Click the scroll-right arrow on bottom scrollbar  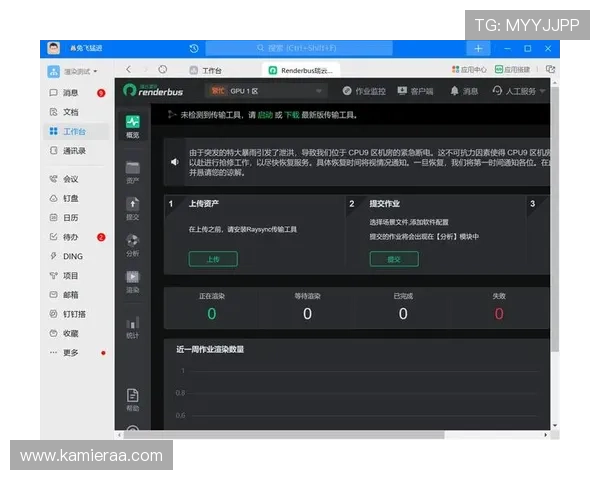coord(546,435)
